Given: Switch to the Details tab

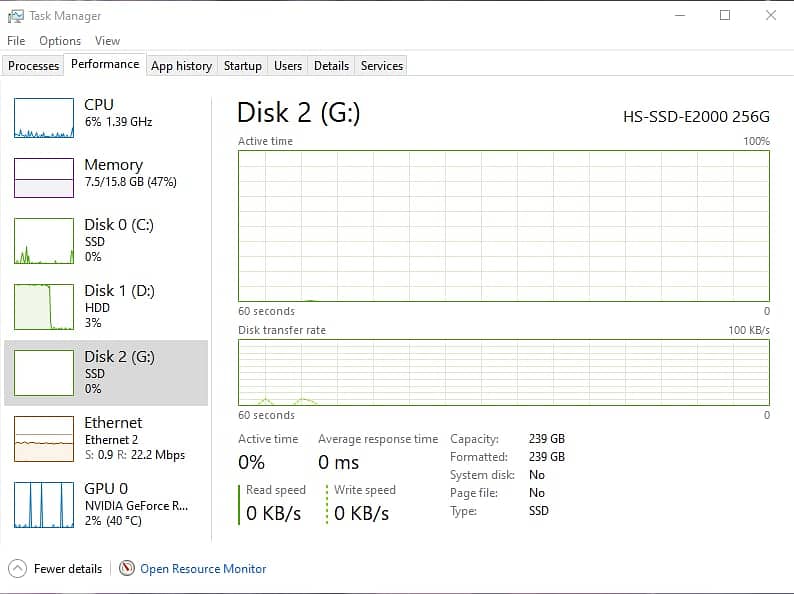Looking at the screenshot, I should coord(332,66).
